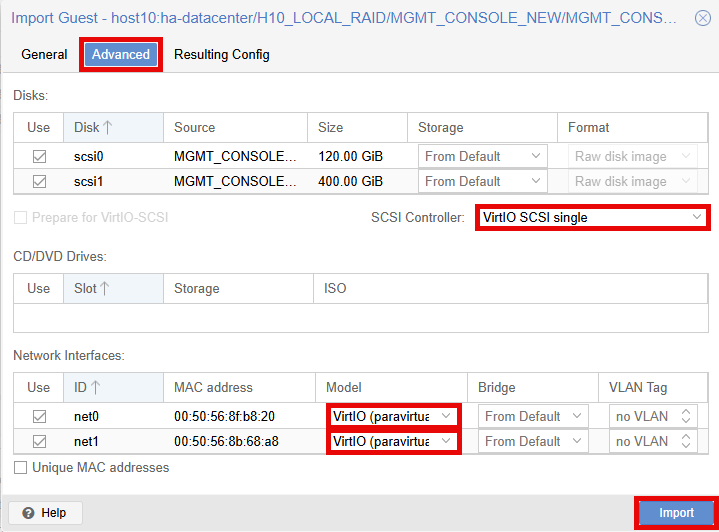Expand the net1 Bridge dropdown

(x=577, y=441)
